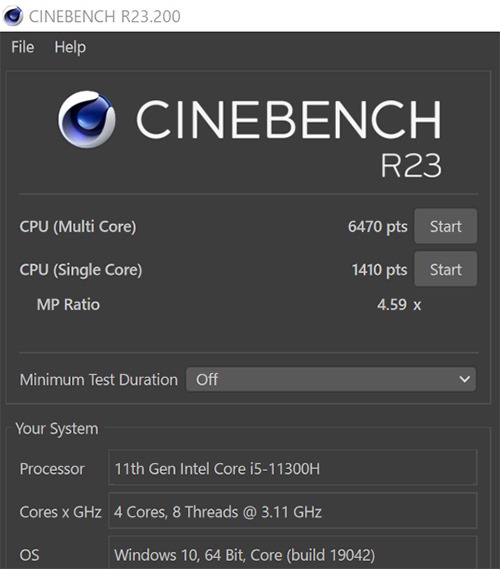Click the CPU (Multi Core) label

[78, 226]
